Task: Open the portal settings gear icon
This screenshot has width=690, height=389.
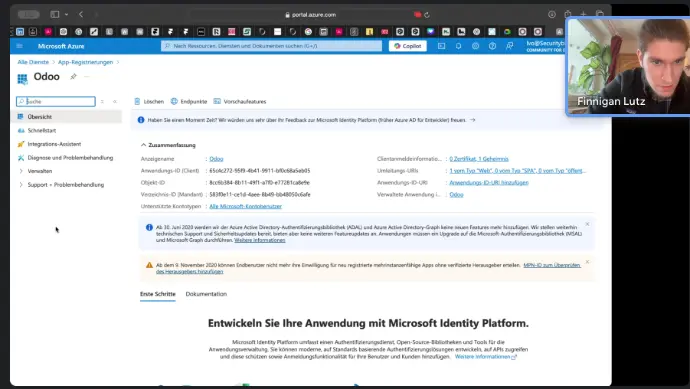Action: [475, 46]
